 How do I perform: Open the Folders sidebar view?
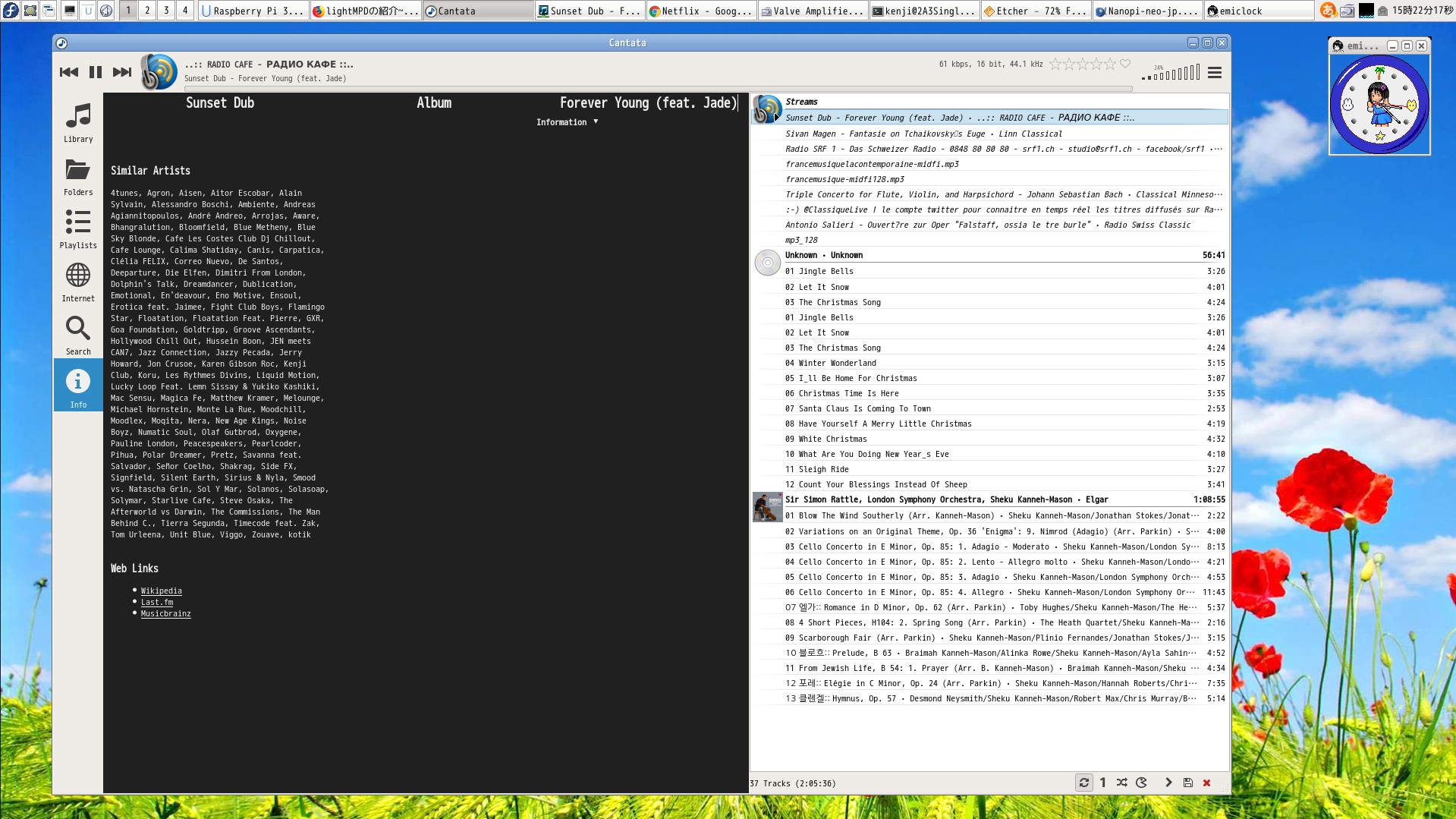pos(78,176)
